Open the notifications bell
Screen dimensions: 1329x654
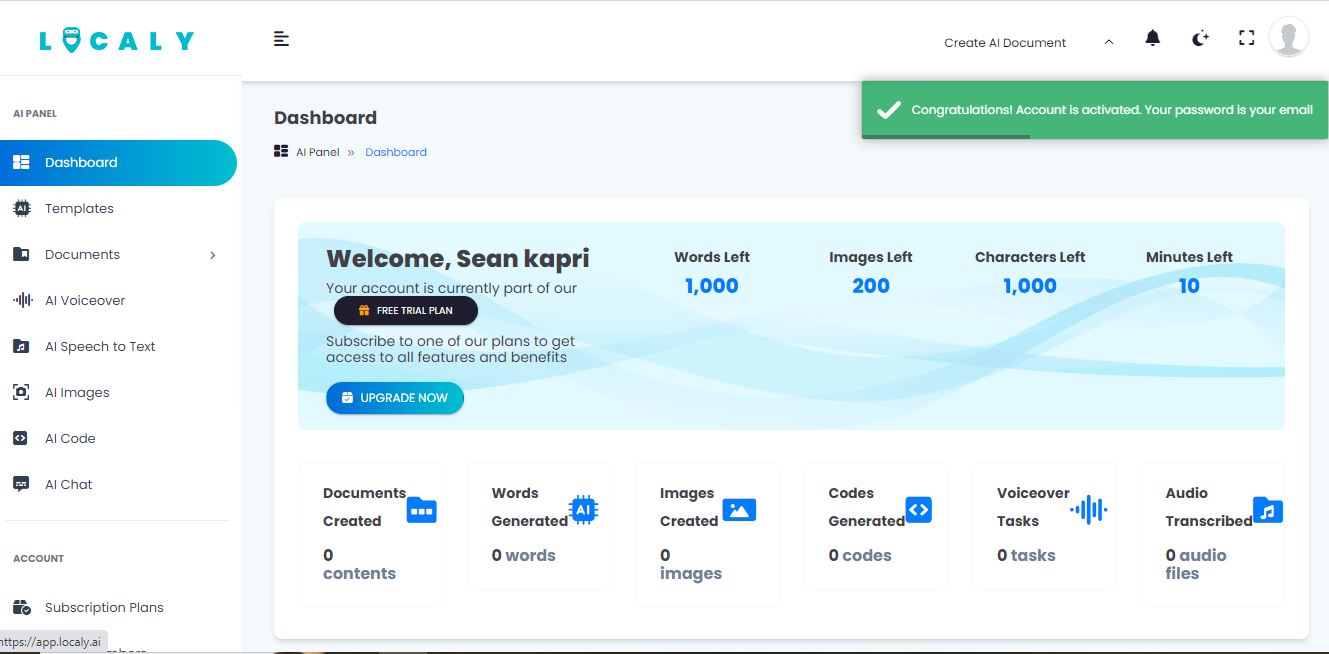[x=1153, y=39]
